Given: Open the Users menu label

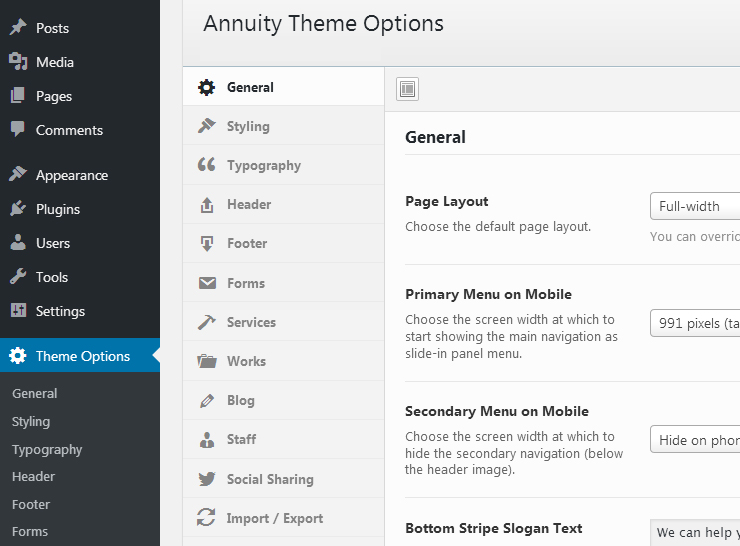Looking at the screenshot, I should [x=53, y=244].
